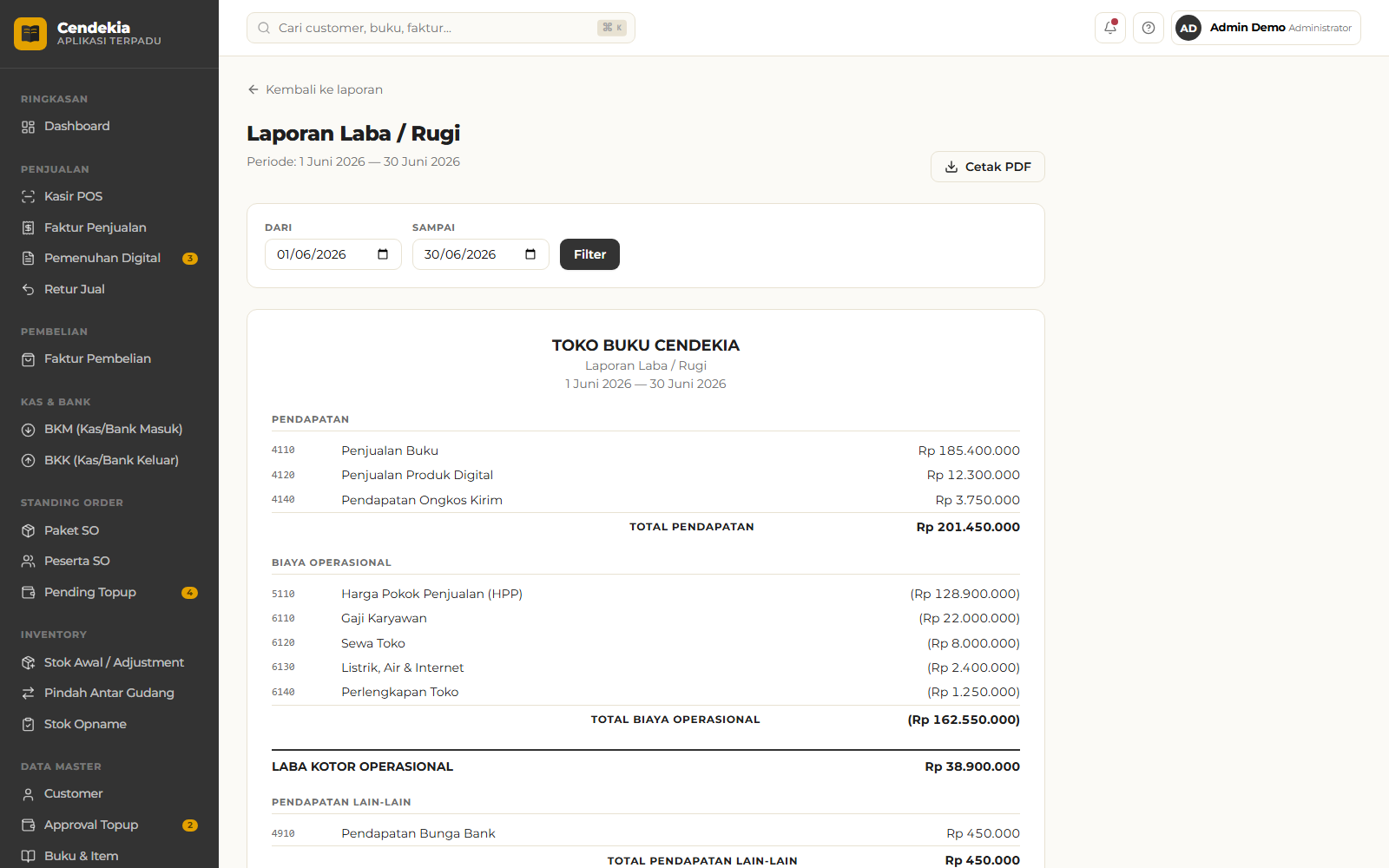Click the search field for customer, buku, faktur

click(x=441, y=28)
